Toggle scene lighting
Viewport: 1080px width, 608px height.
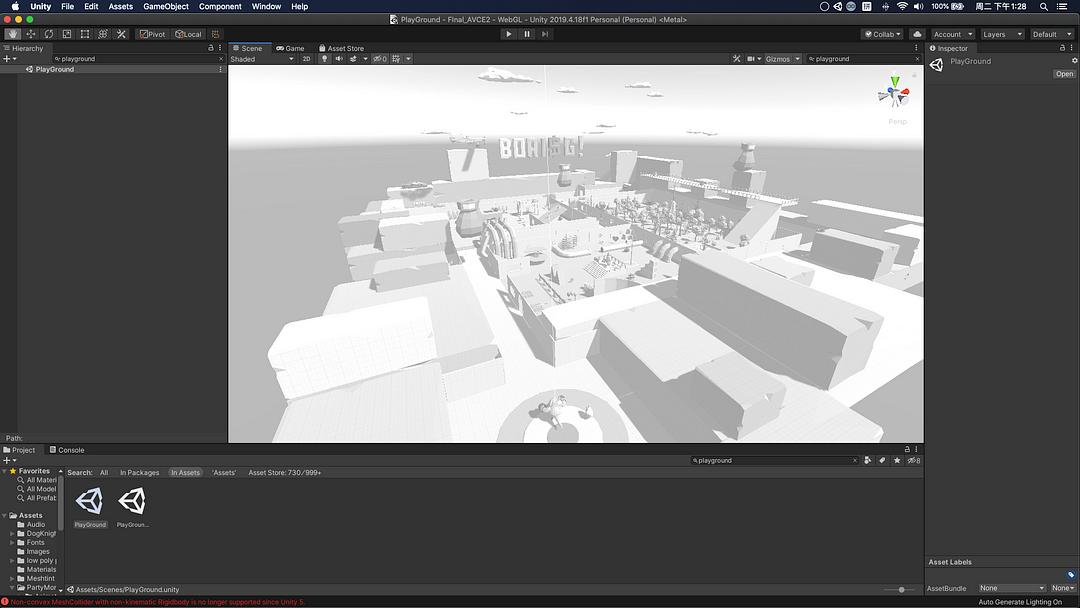click(324, 59)
